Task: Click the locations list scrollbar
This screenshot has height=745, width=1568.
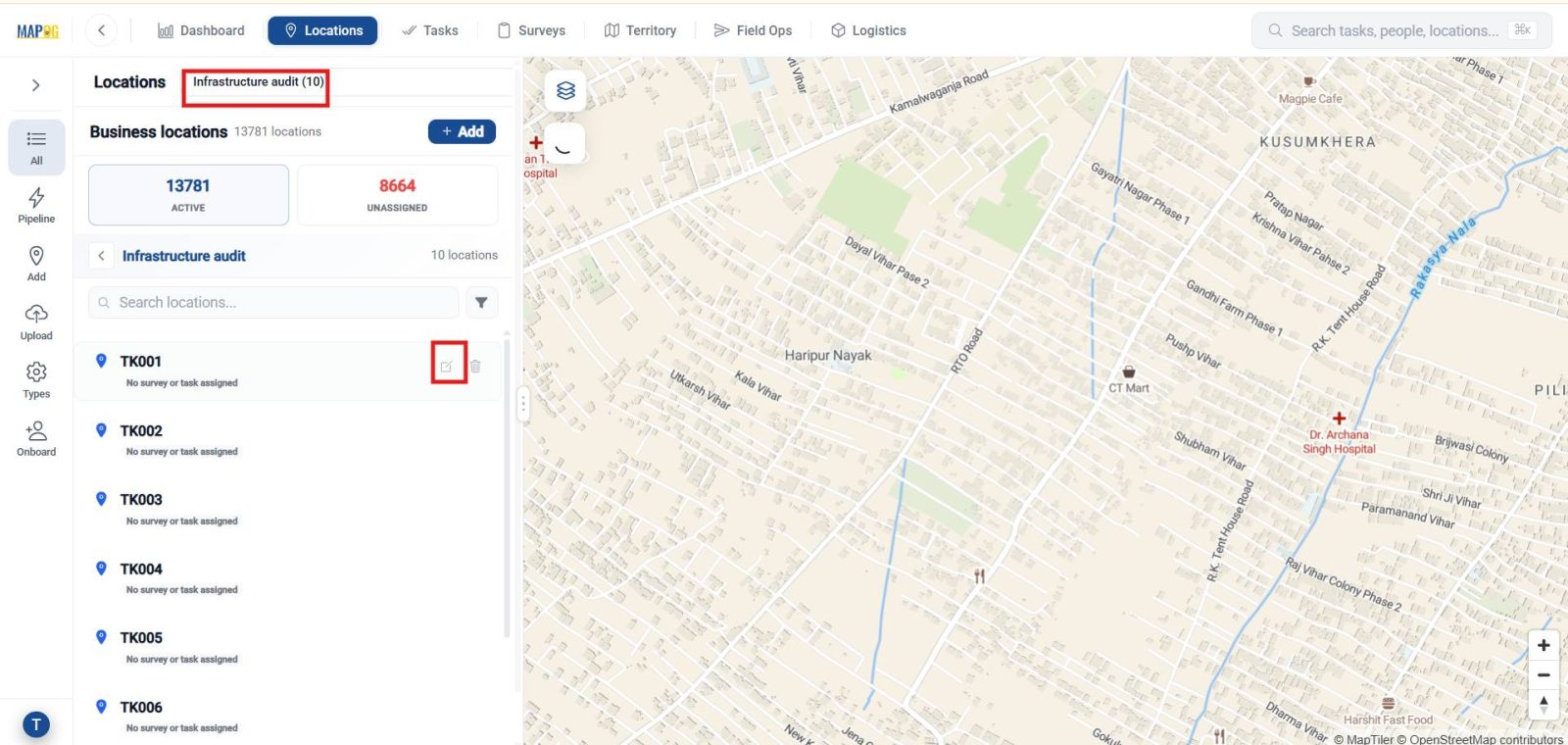Action: point(507,487)
